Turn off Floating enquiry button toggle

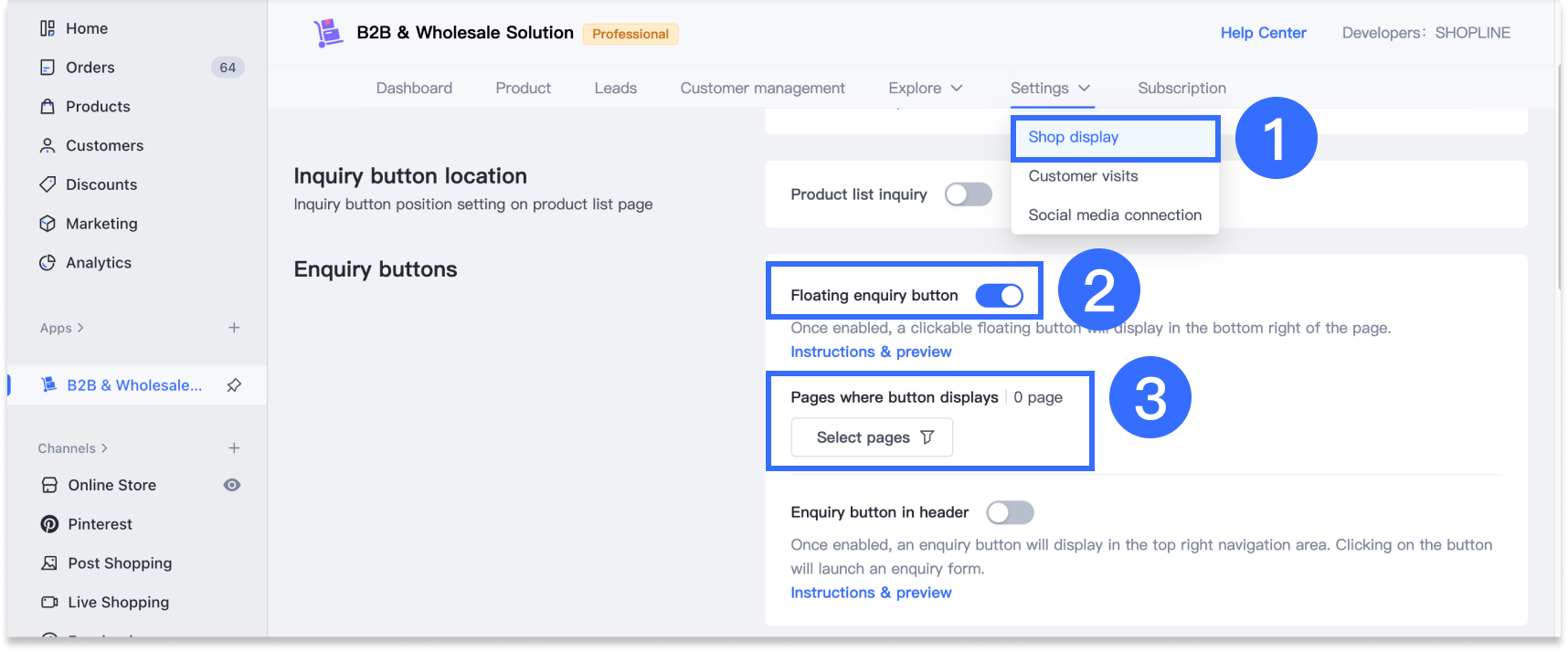999,296
